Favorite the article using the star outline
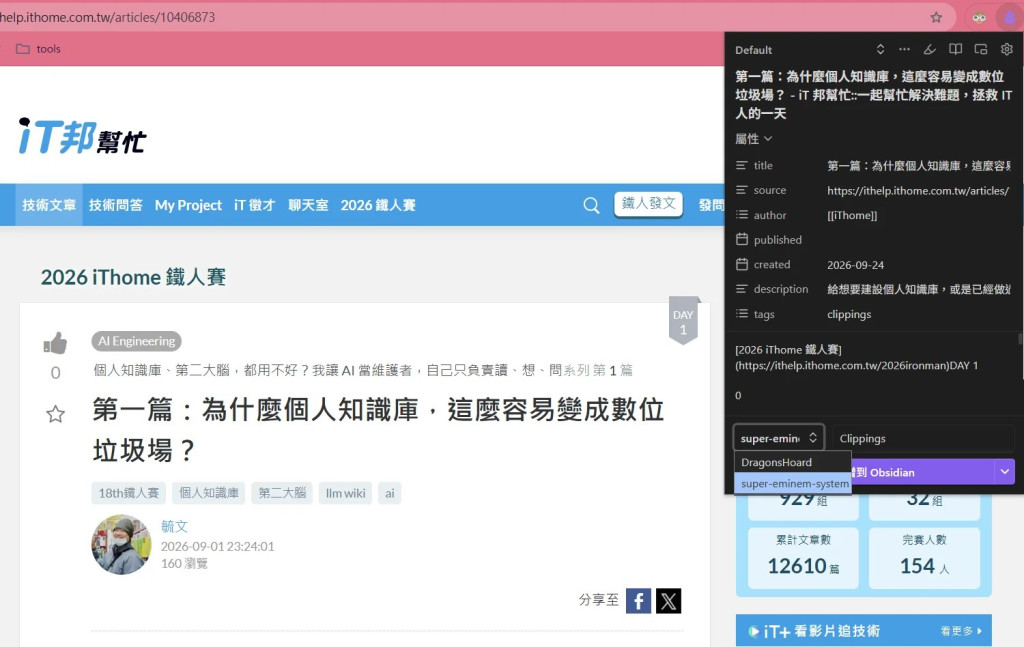 click(56, 414)
